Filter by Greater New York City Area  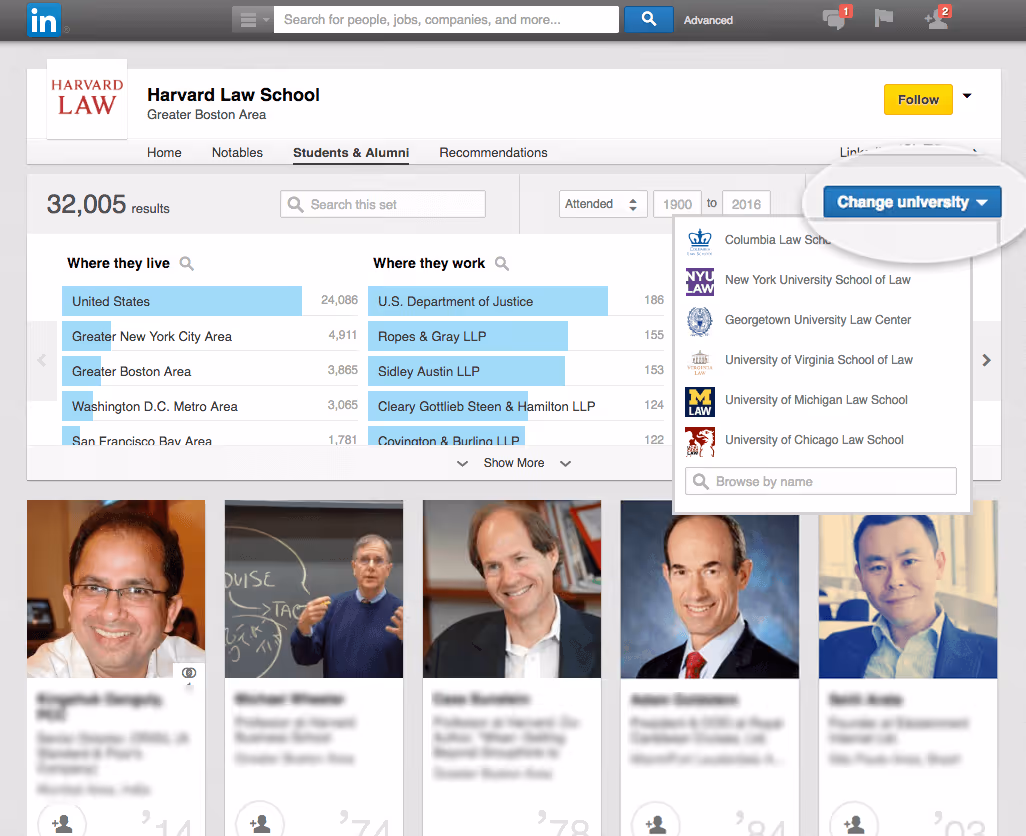pyautogui.click(x=211, y=336)
